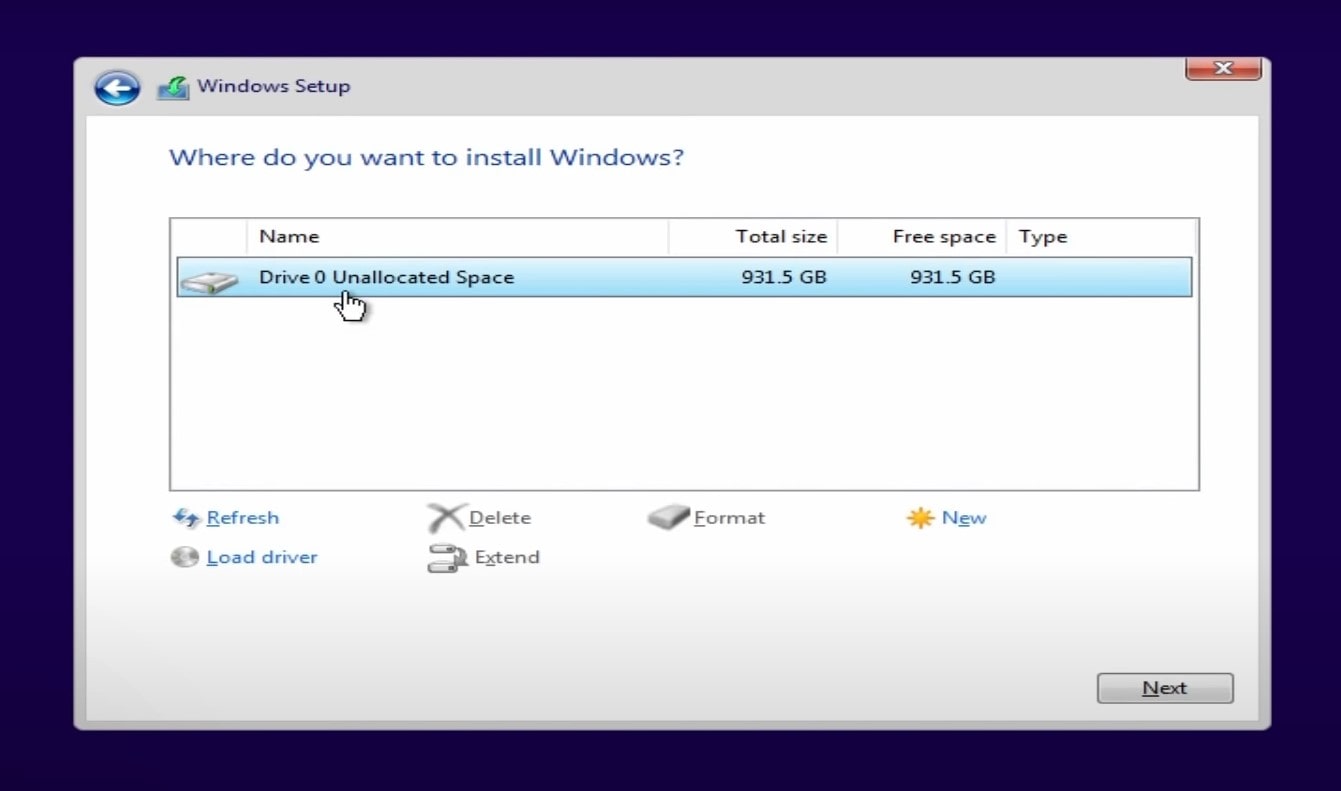Click the New partition star icon
The image size is (1341, 791).
coord(920,518)
